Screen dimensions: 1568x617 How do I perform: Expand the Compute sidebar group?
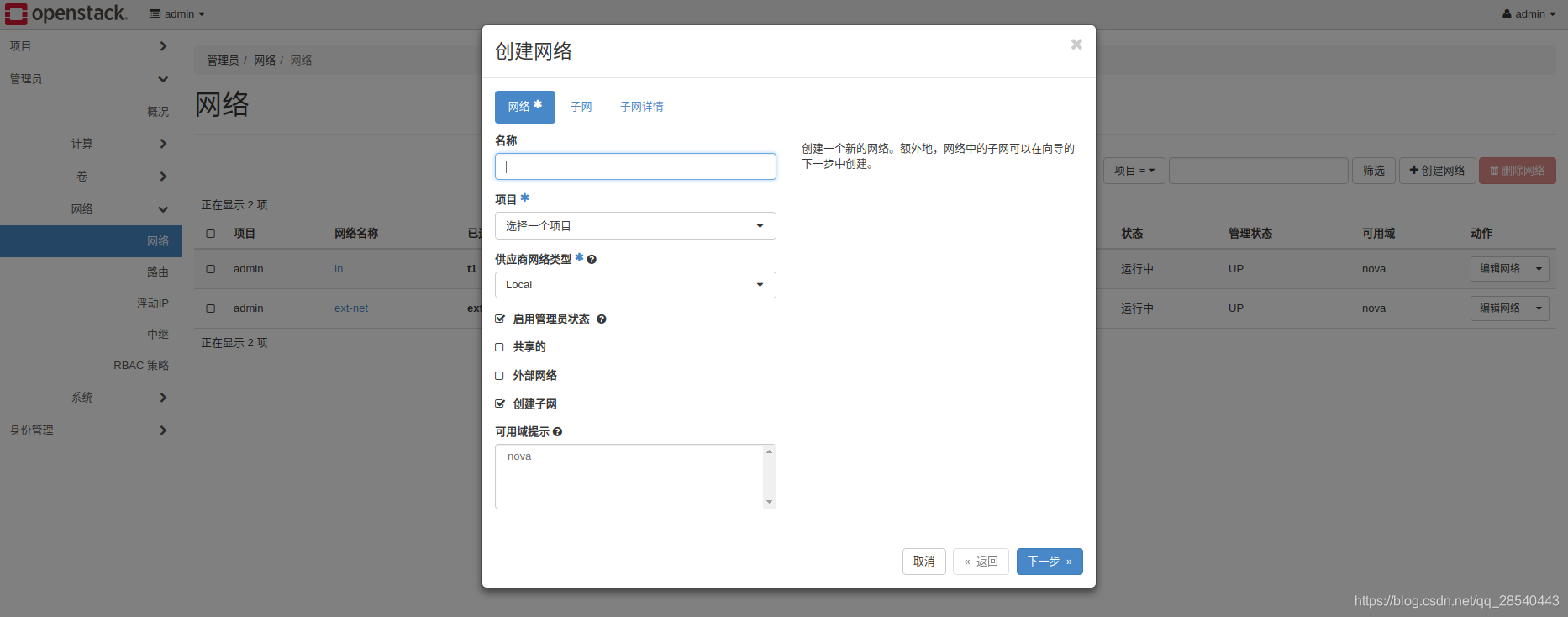(x=91, y=144)
